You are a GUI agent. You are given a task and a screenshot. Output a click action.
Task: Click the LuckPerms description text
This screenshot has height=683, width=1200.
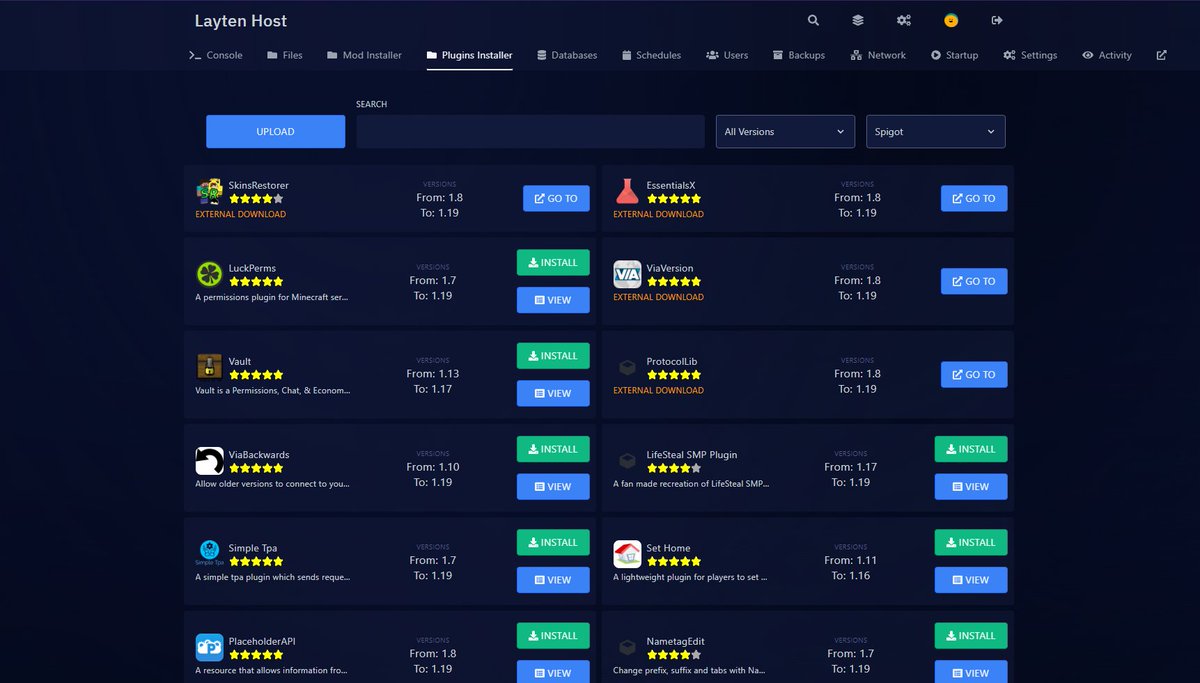tap(272, 297)
